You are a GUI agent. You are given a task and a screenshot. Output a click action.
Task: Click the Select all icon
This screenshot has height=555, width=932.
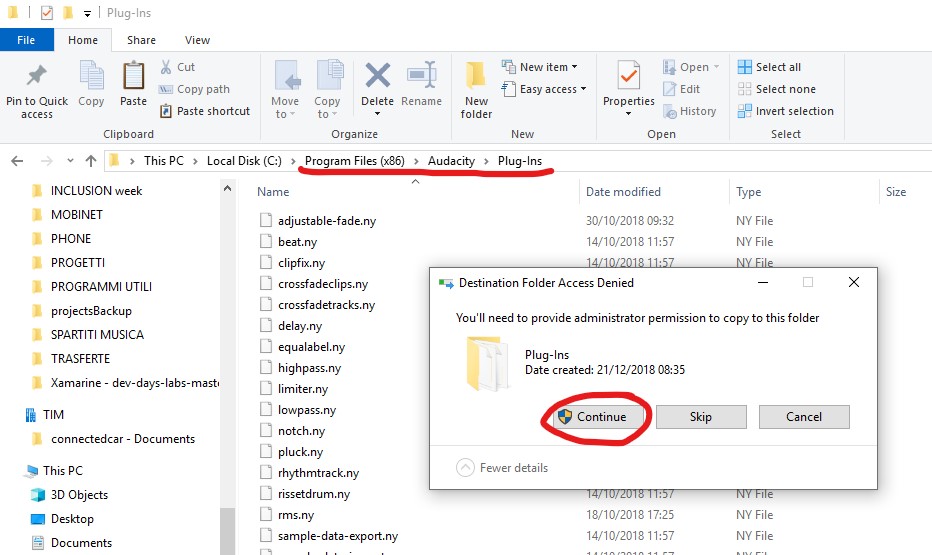745,67
